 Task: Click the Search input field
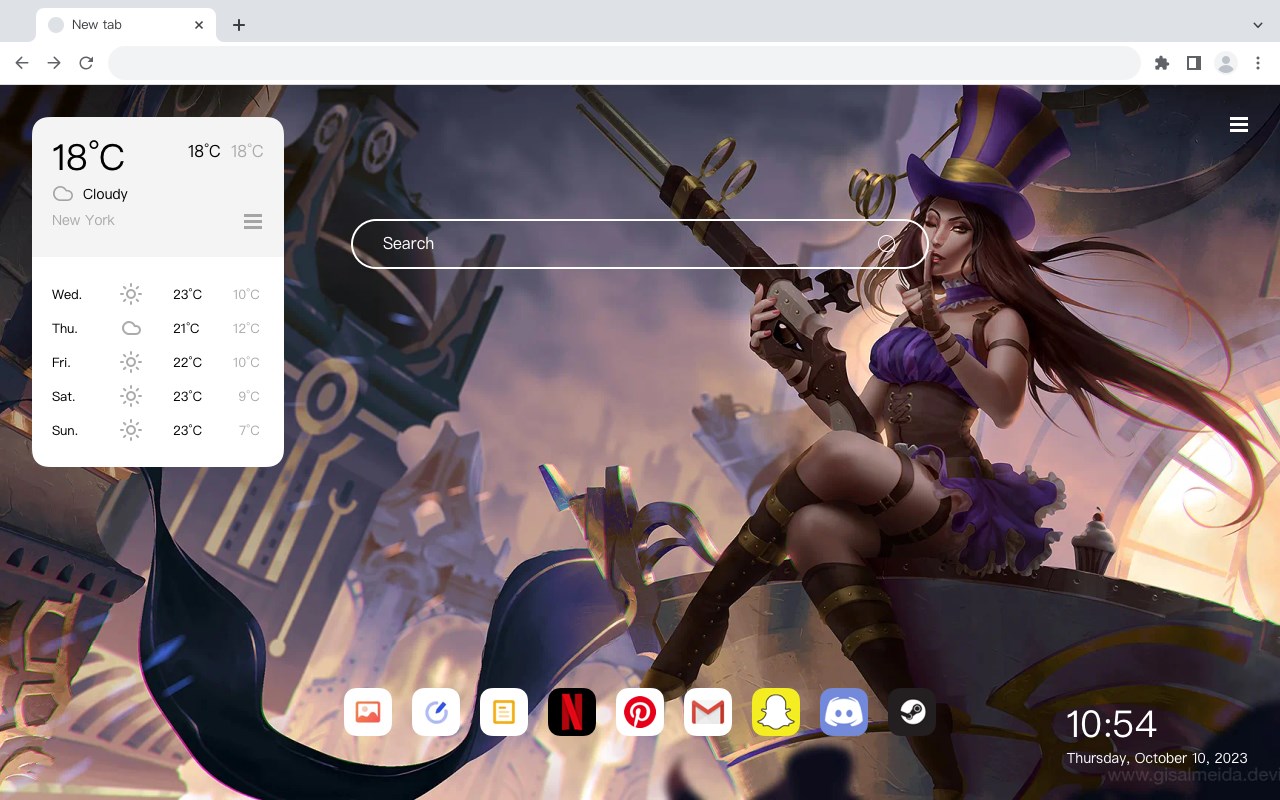pyautogui.click(x=640, y=243)
